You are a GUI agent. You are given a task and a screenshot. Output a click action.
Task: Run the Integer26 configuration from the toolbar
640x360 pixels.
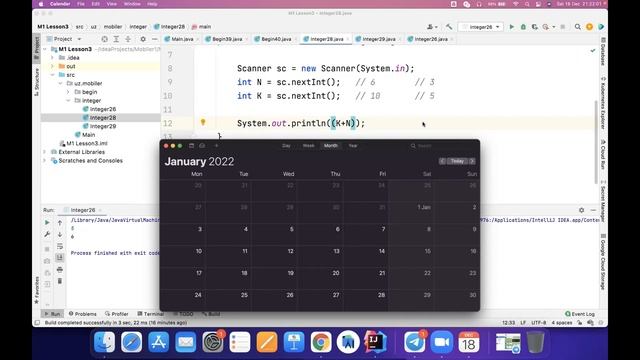pos(511,27)
